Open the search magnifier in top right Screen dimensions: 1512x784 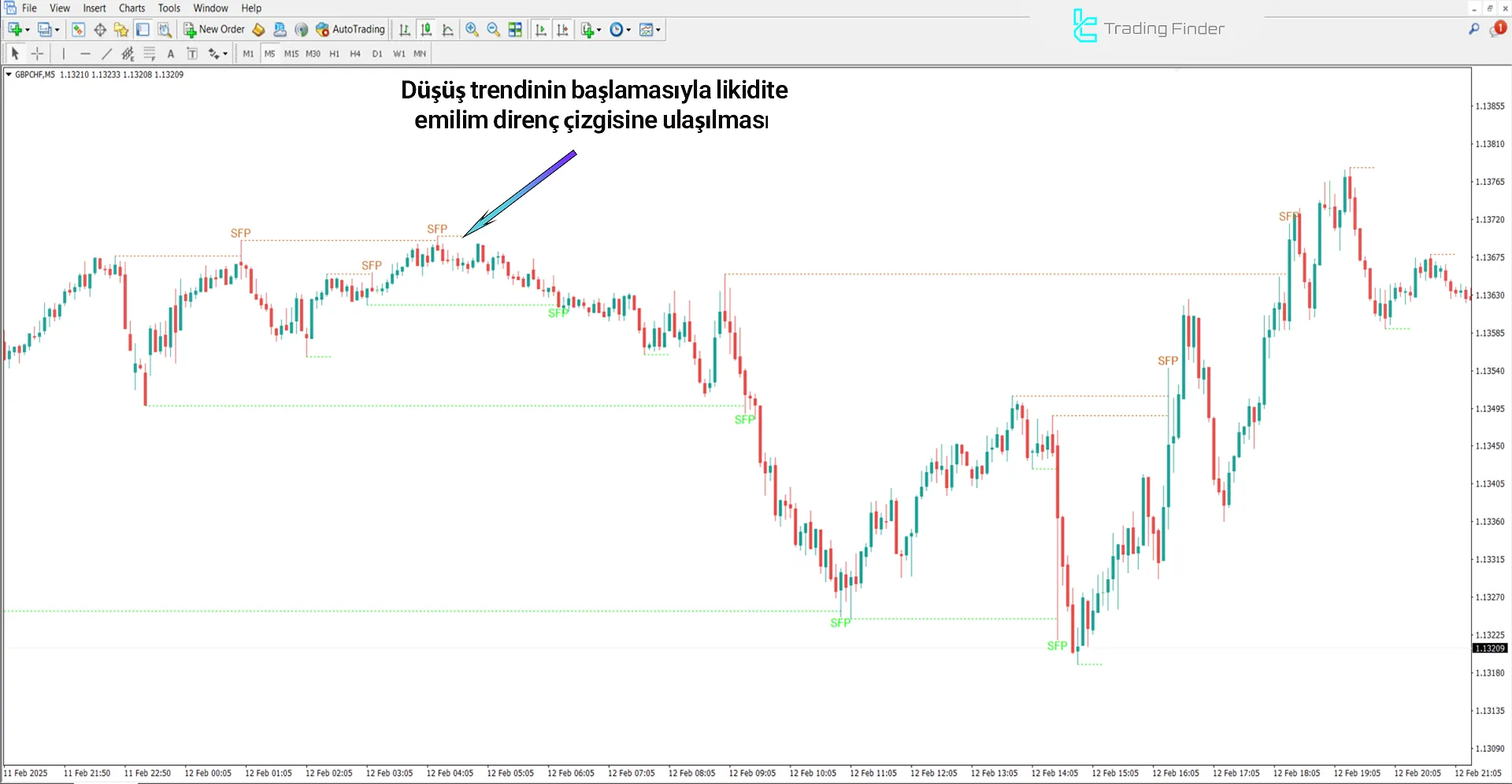(x=1474, y=29)
